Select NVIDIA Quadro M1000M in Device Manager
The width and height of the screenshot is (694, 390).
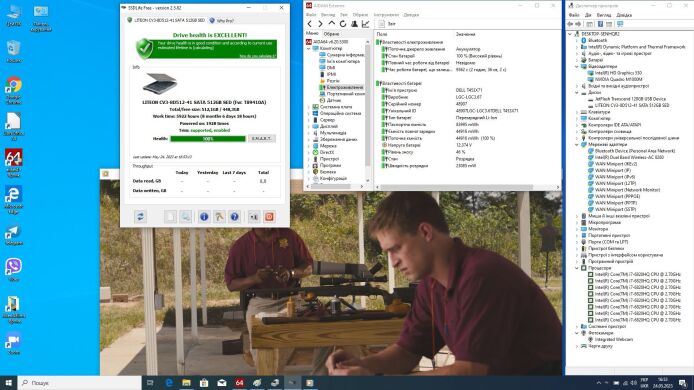tap(618, 79)
